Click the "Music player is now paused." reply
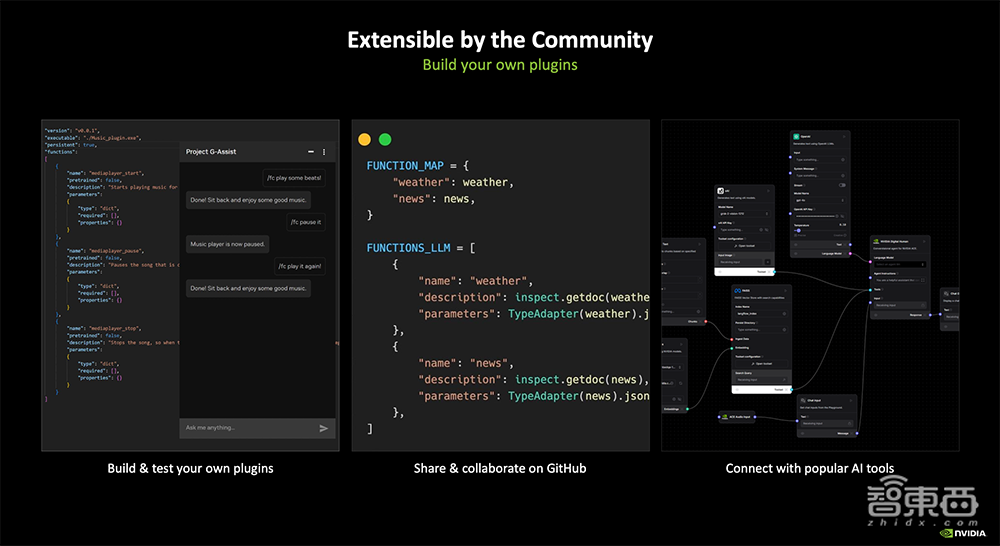1000x546 pixels. [x=227, y=244]
